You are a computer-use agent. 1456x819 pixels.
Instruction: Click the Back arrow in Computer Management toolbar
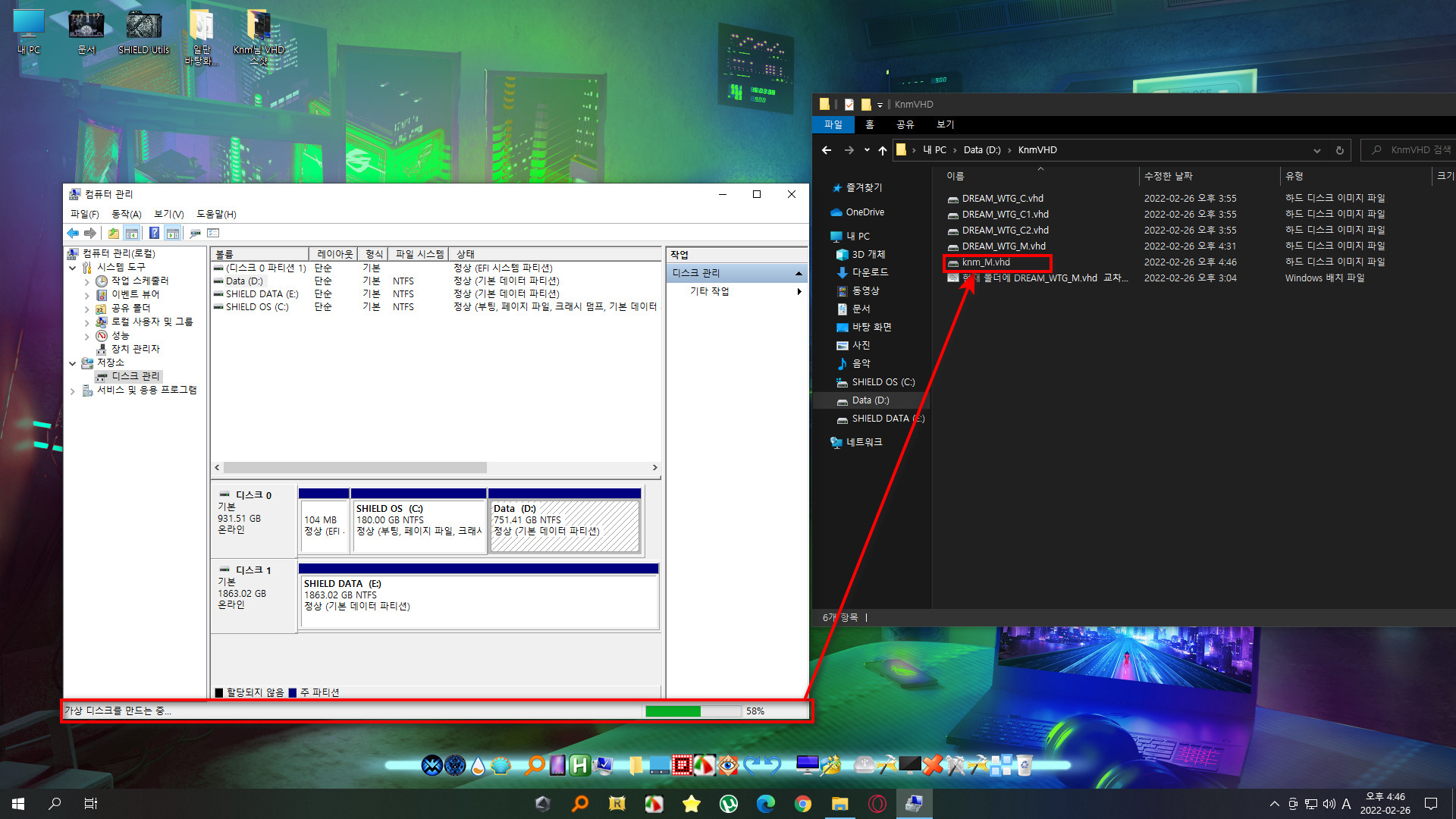tap(73, 233)
